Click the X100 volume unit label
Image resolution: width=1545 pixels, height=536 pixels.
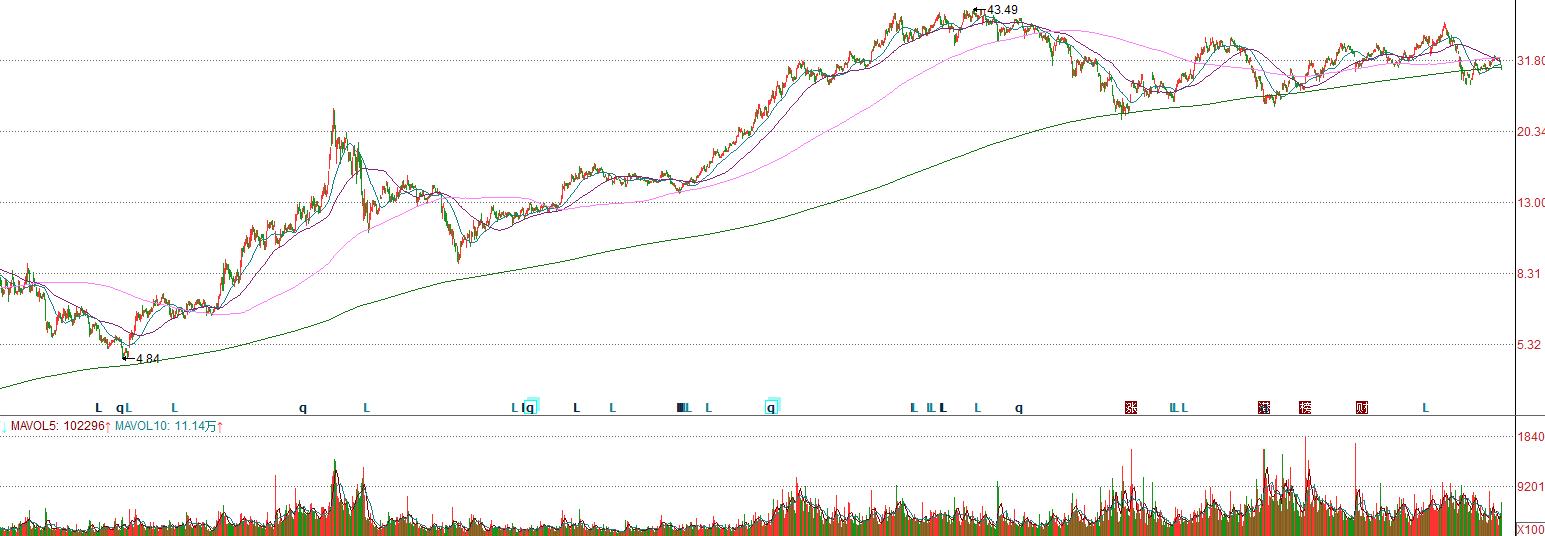coord(1530,529)
